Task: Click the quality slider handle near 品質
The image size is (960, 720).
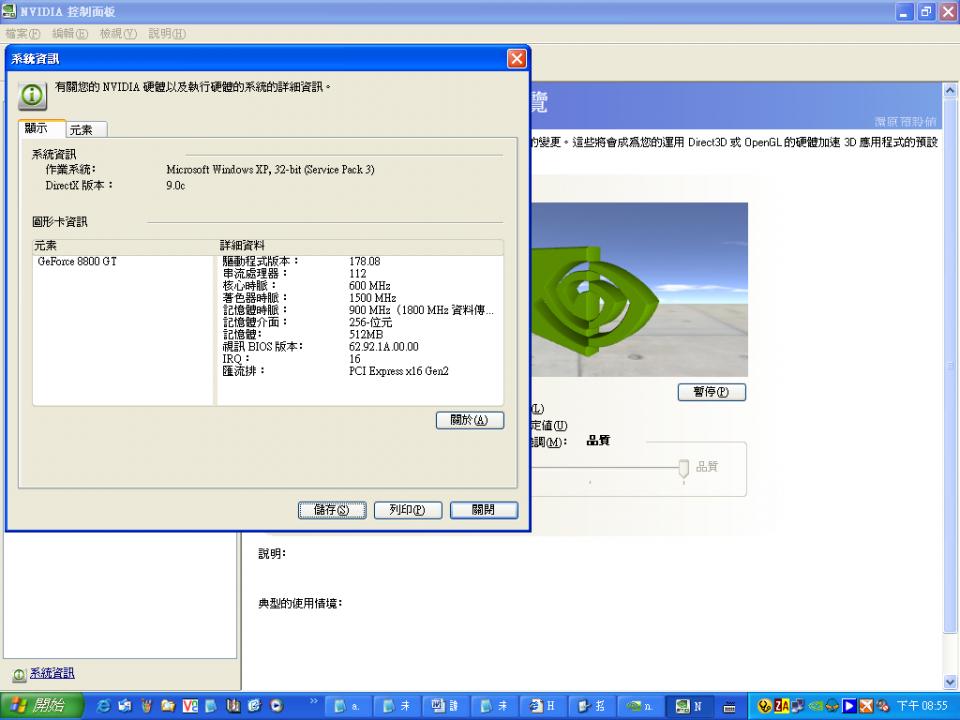Action: coord(683,469)
